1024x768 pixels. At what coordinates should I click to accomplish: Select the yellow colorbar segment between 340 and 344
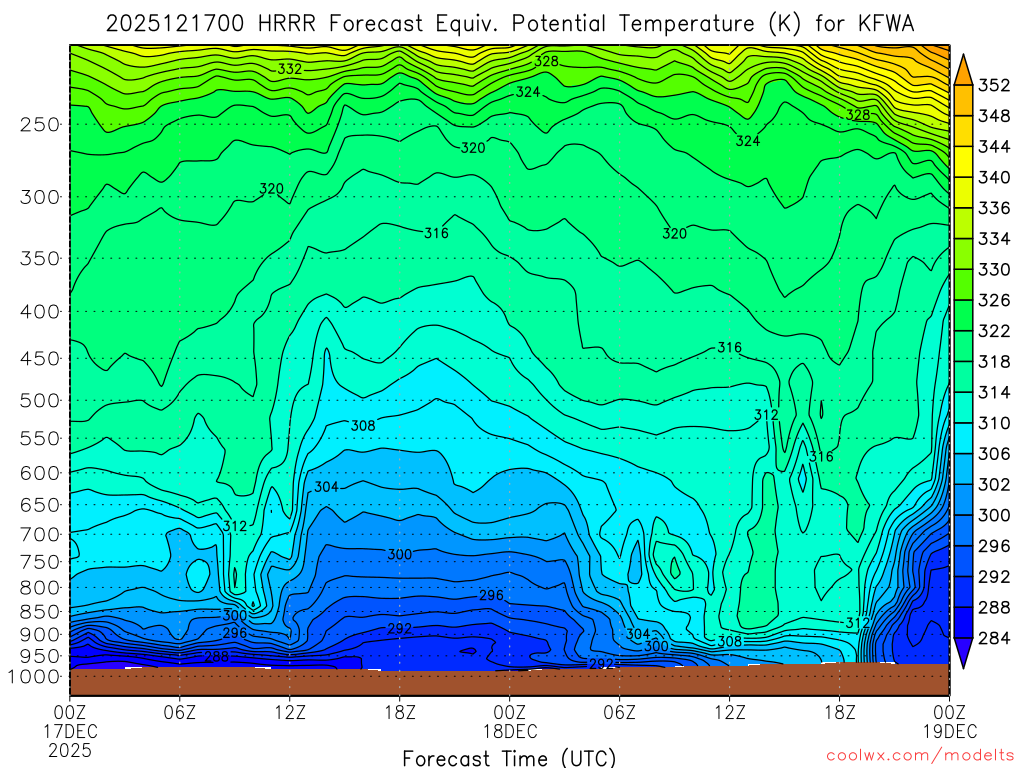[963, 161]
